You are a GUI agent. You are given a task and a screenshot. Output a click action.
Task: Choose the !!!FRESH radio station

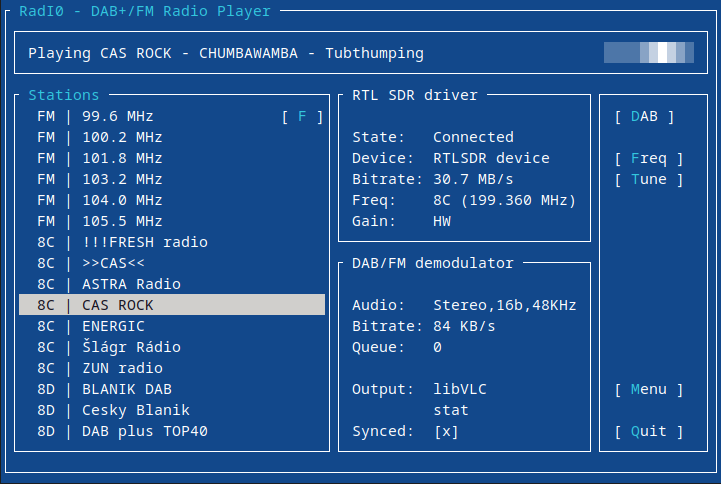(x=172, y=242)
